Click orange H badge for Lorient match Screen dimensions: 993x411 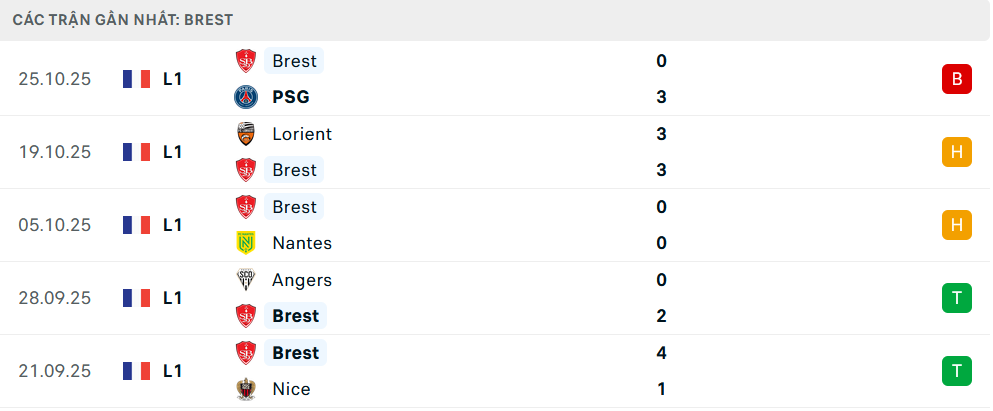[956, 152]
